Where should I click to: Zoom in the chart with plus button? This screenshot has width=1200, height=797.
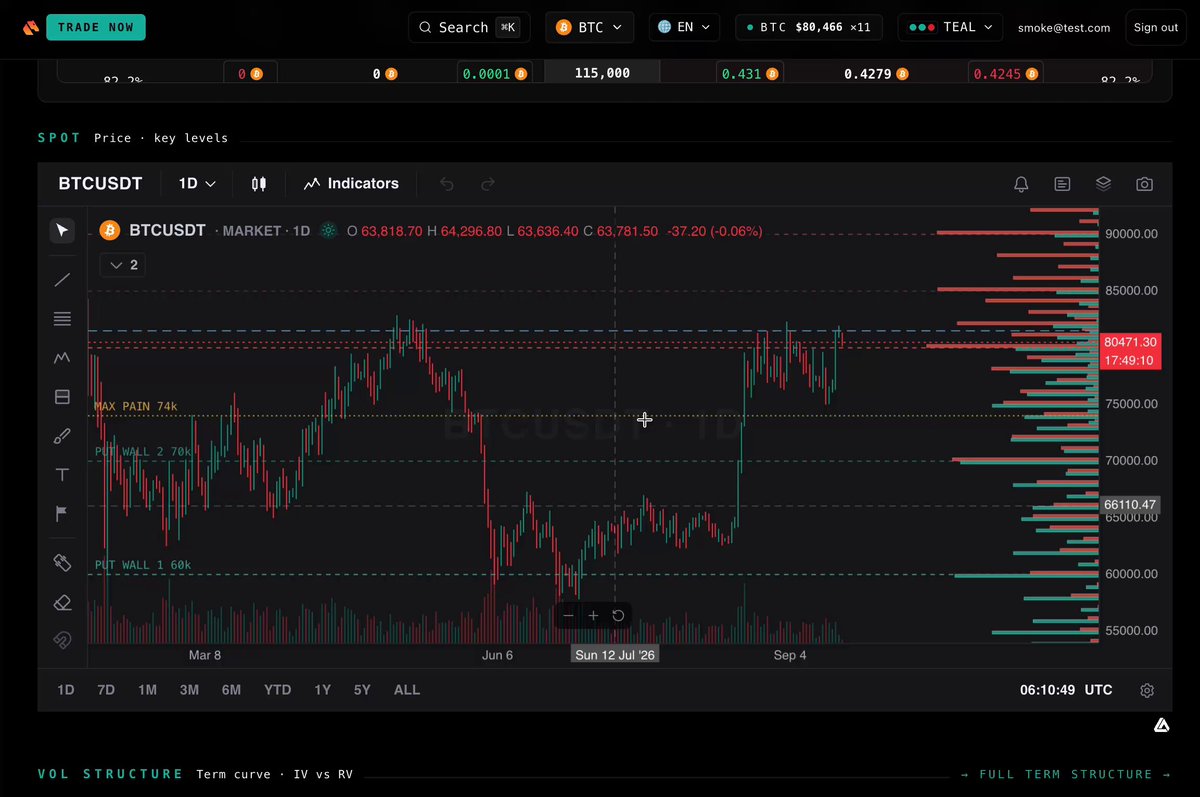(x=593, y=616)
